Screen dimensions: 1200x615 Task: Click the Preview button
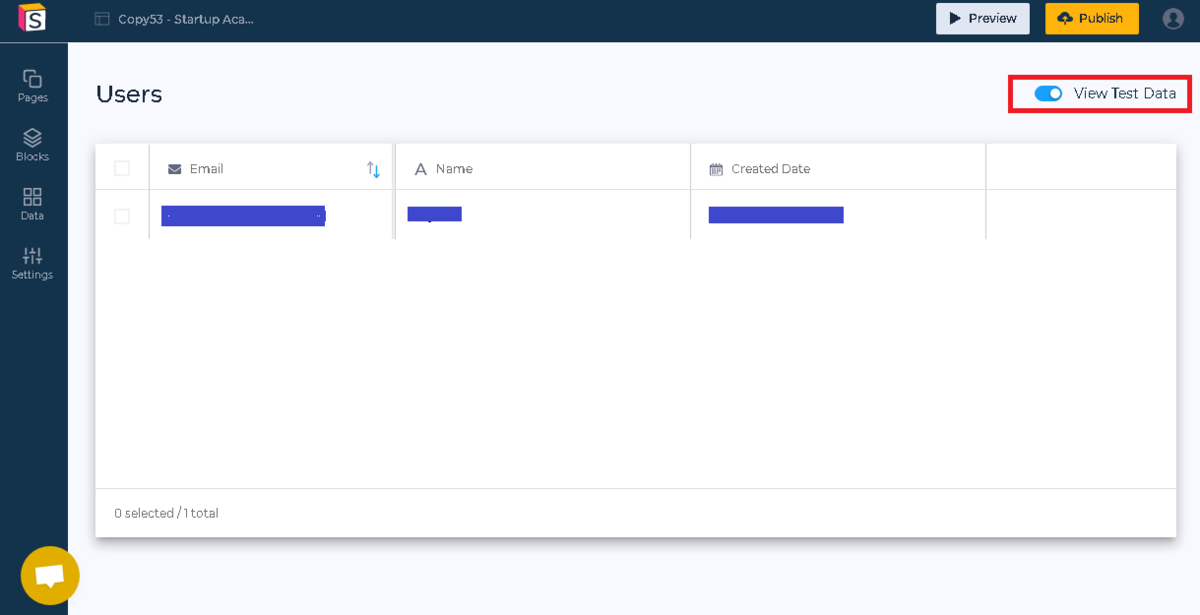tap(982, 18)
